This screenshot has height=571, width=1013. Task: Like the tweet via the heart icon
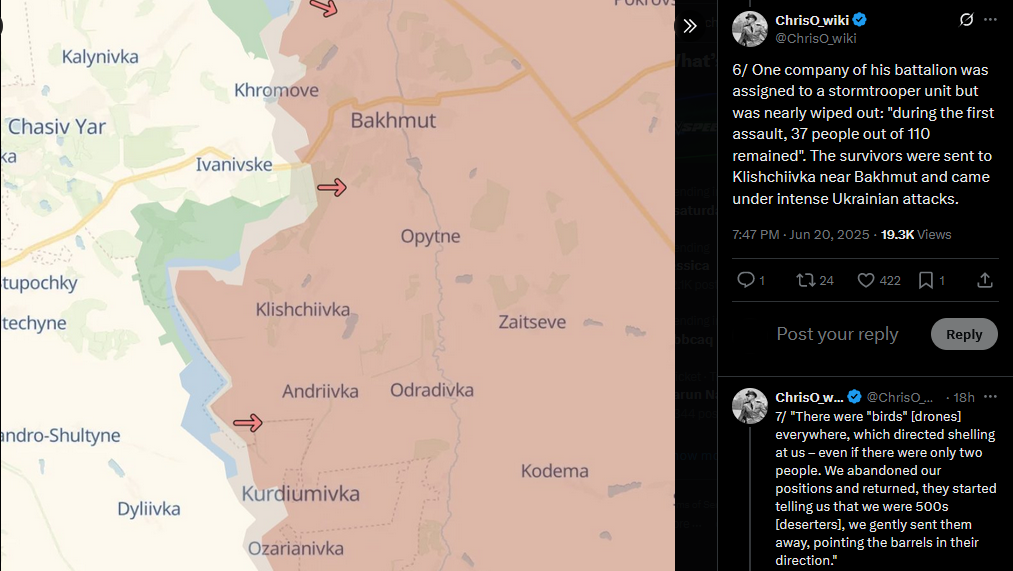866,280
